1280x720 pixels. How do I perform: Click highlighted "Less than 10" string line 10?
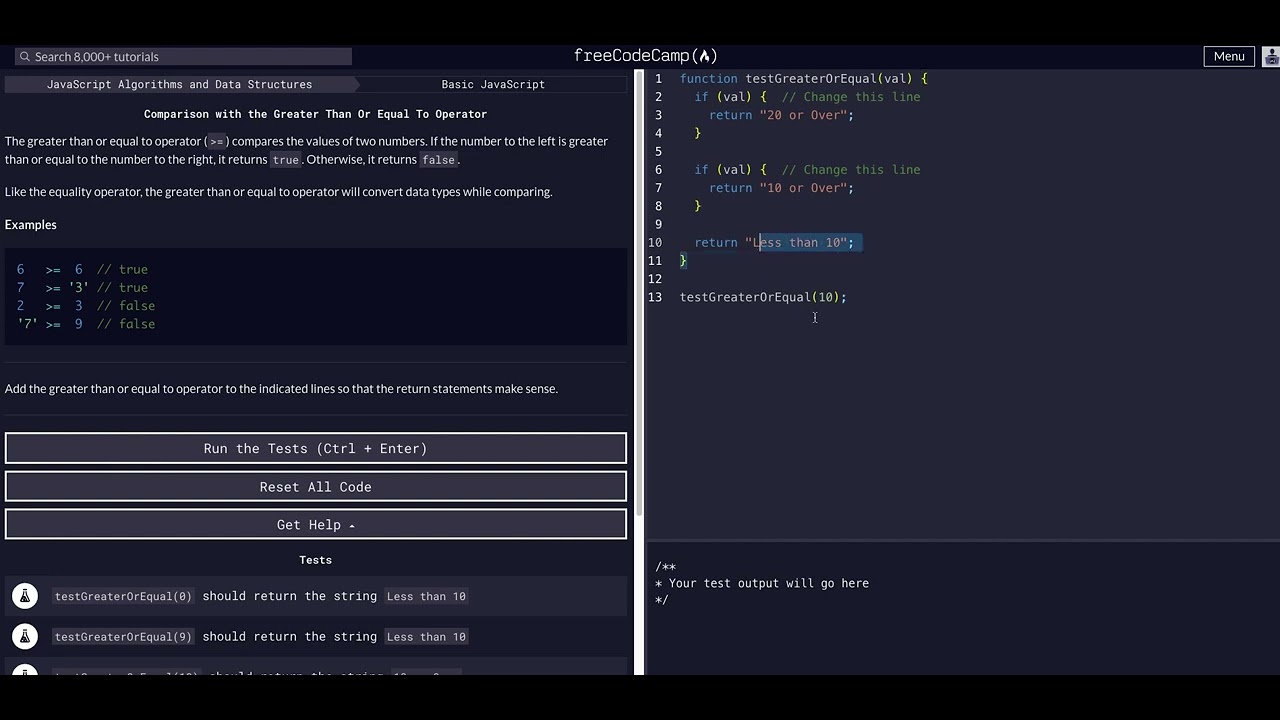click(x=796, y=243)
